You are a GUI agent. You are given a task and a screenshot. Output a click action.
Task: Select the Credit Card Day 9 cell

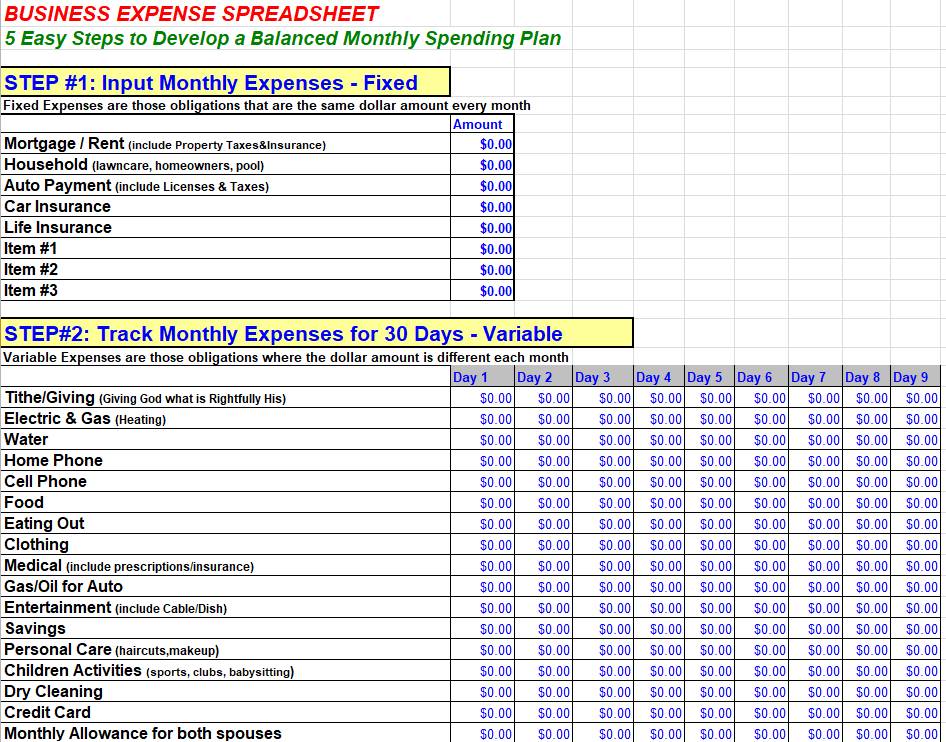pos(916,713)
